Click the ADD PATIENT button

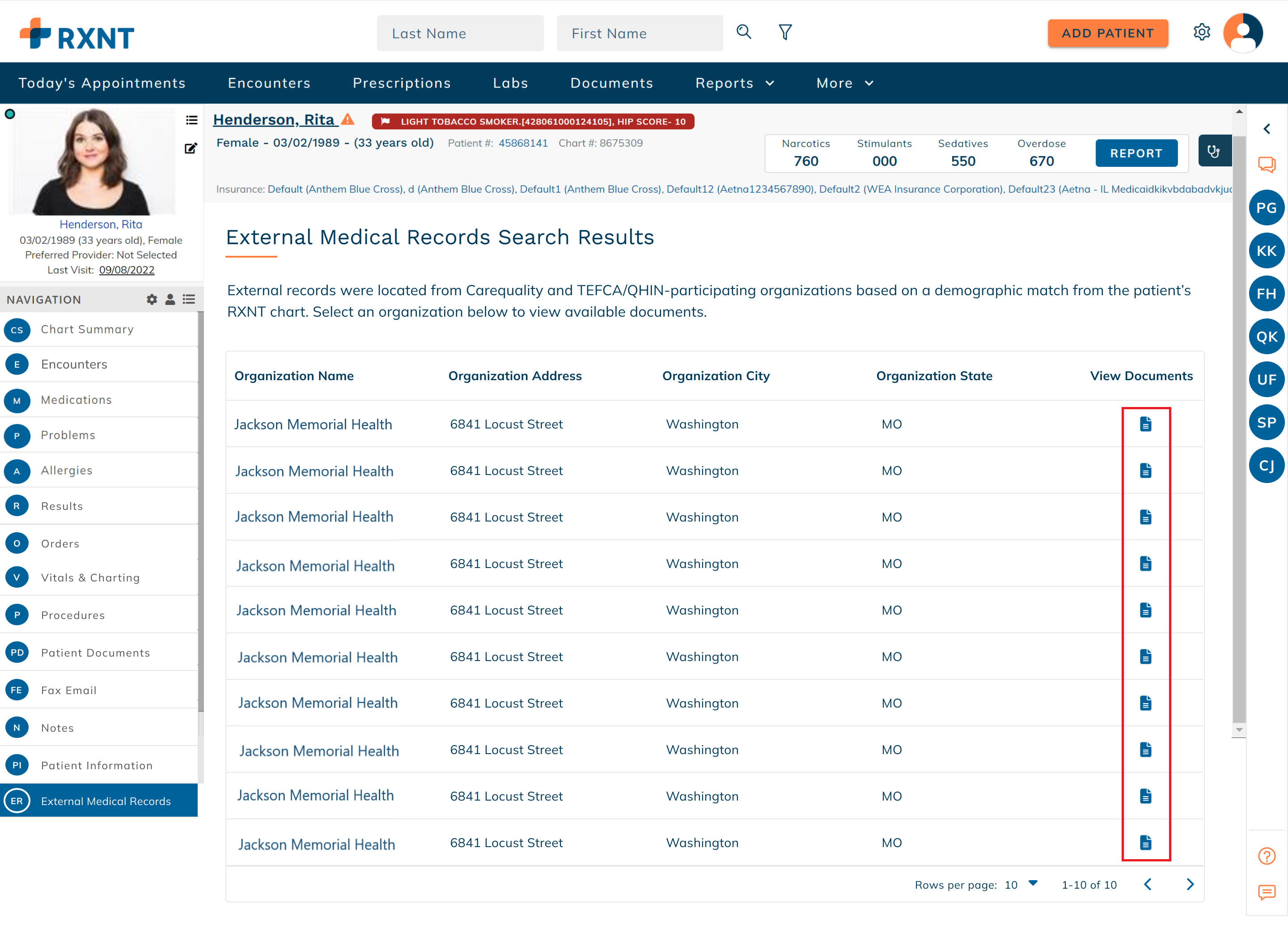[x=1107, y=33]
